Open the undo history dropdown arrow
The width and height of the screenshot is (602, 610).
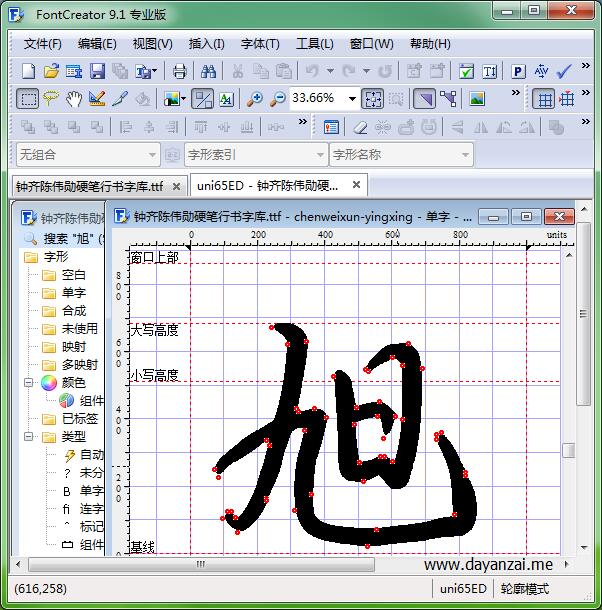(330, 71)
